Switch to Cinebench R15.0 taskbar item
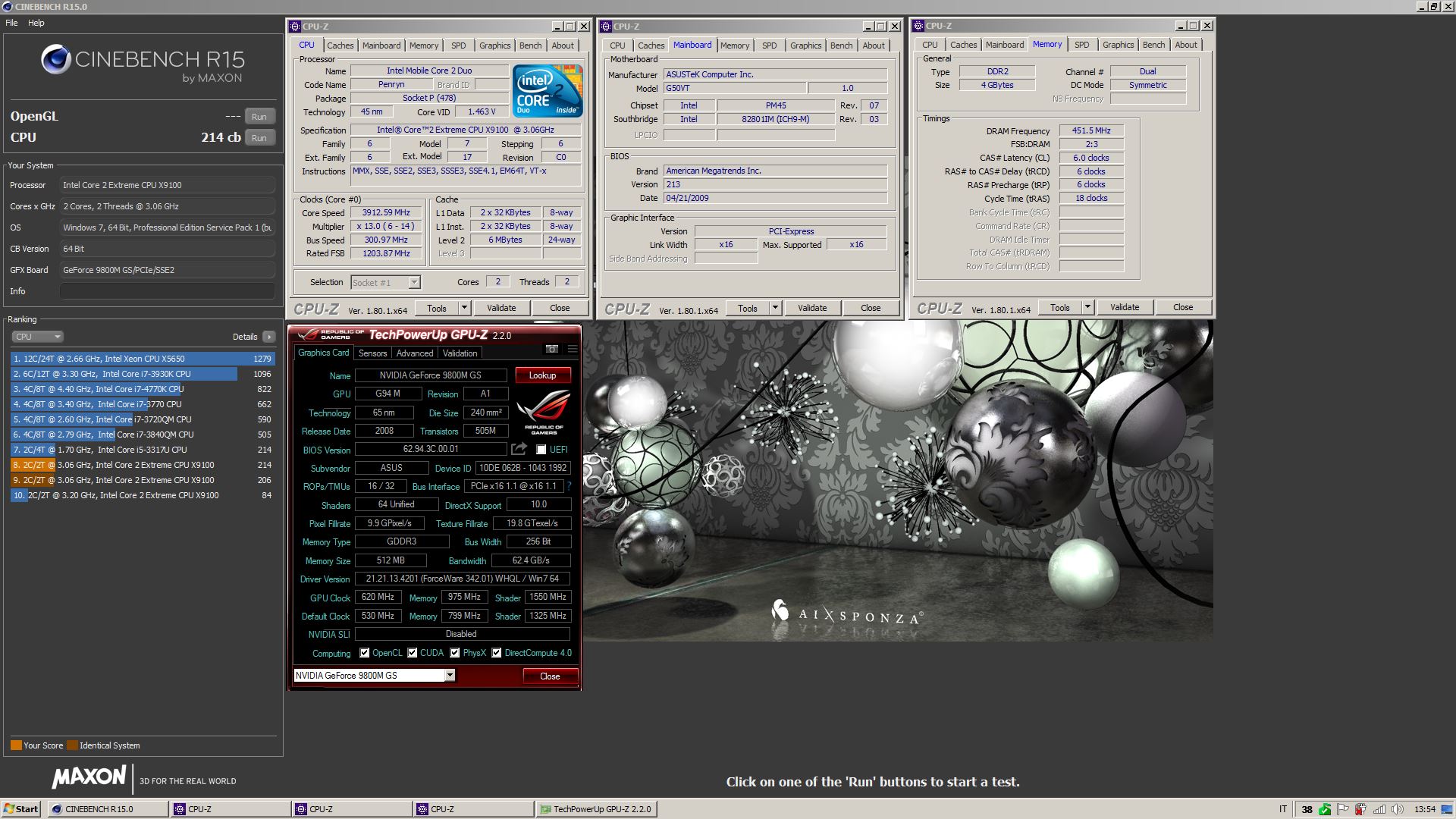Image resolution: width=1456 pixels, height=819 pixels. [x=108, y=809]
